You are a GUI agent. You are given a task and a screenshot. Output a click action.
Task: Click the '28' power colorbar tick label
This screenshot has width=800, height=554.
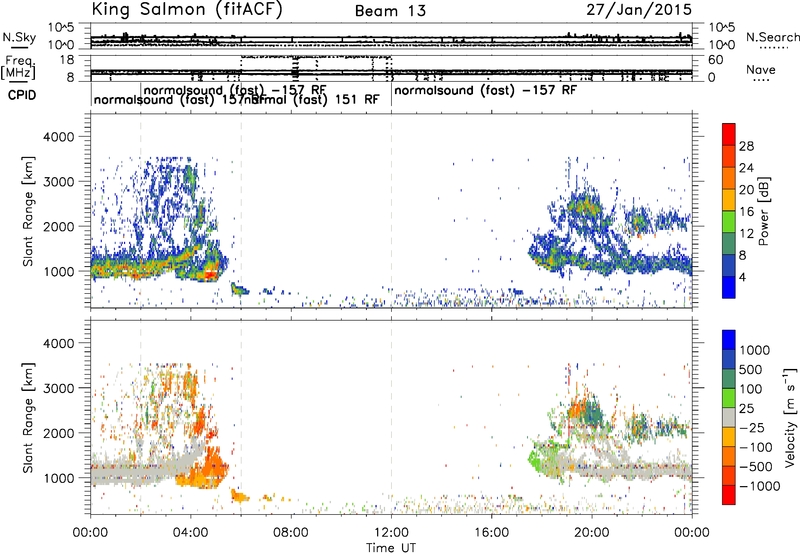746,146
